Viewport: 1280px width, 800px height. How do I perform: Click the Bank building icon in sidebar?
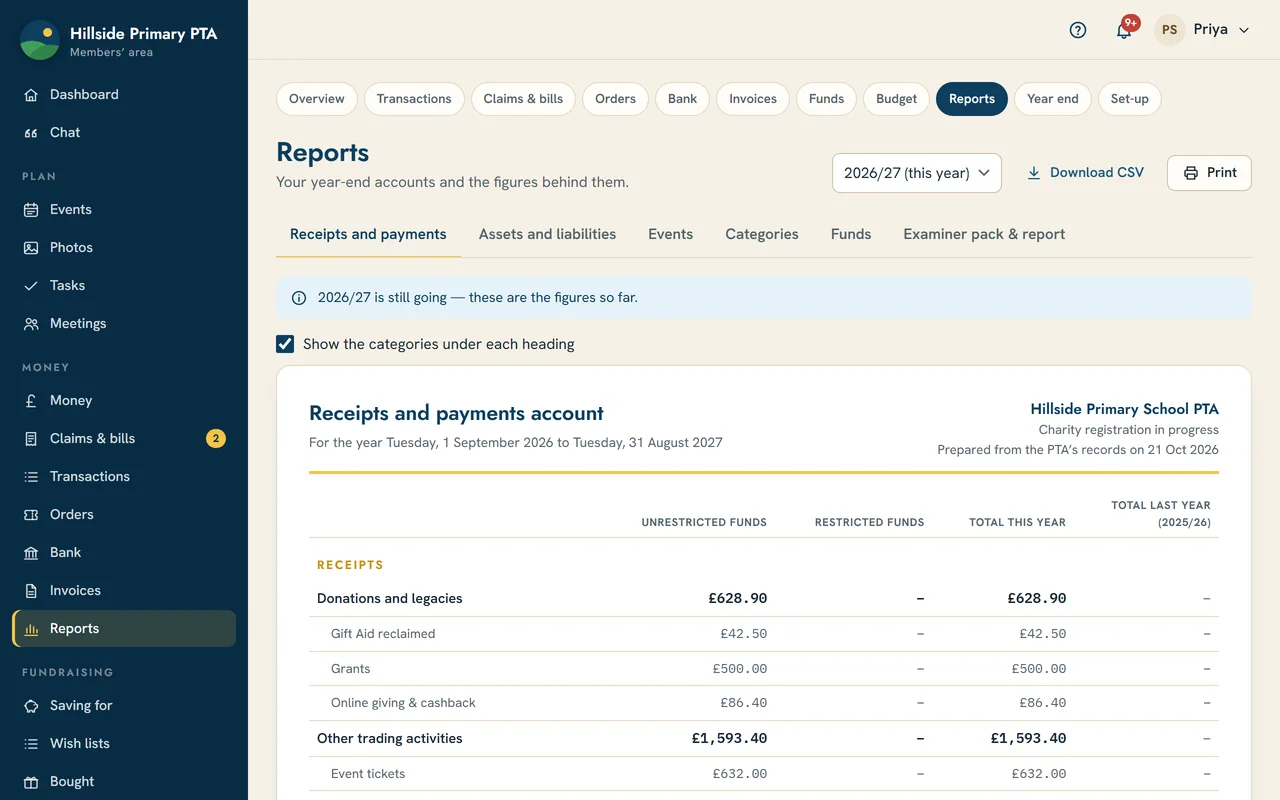pyautogui.click(x=31, y=553)
